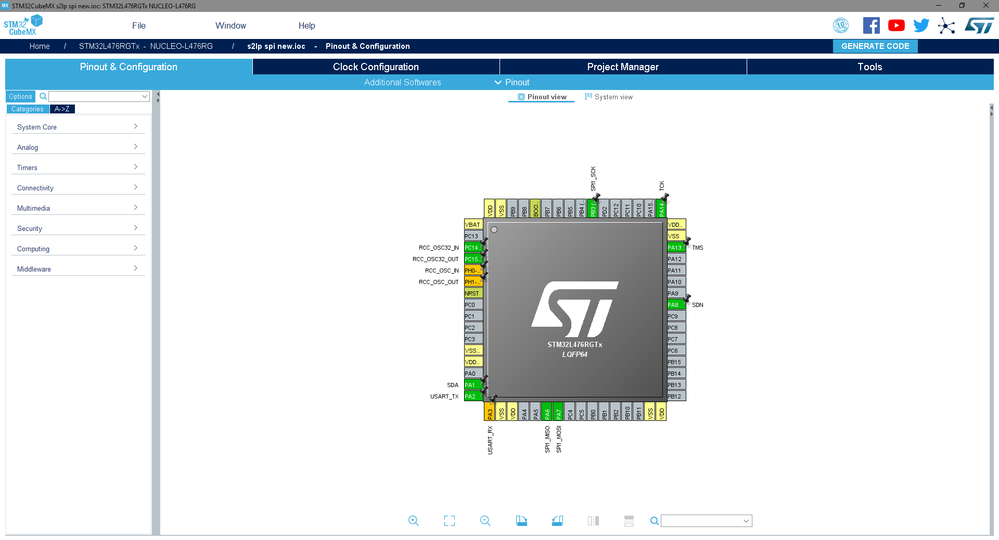Image resolution: width=999 pixels, height=540 pixels.
Task: Open the peripheral search combo box
Action: point(99,97)
